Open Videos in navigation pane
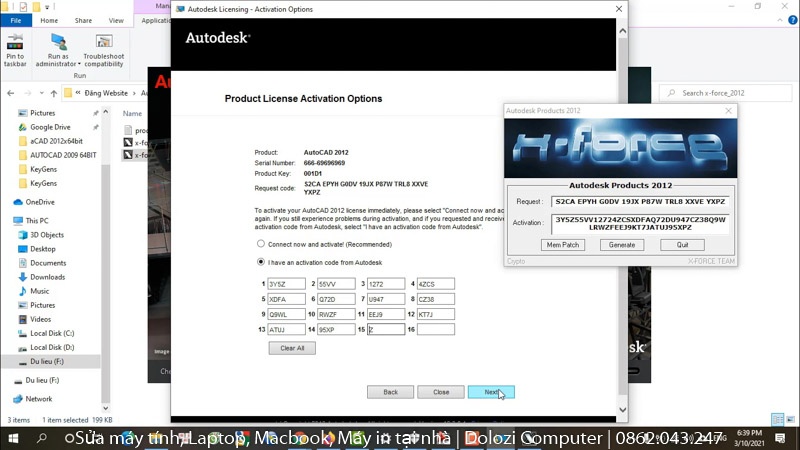This screenshot has width=800, height=450. pyautogui.click(x=40, y=319)
